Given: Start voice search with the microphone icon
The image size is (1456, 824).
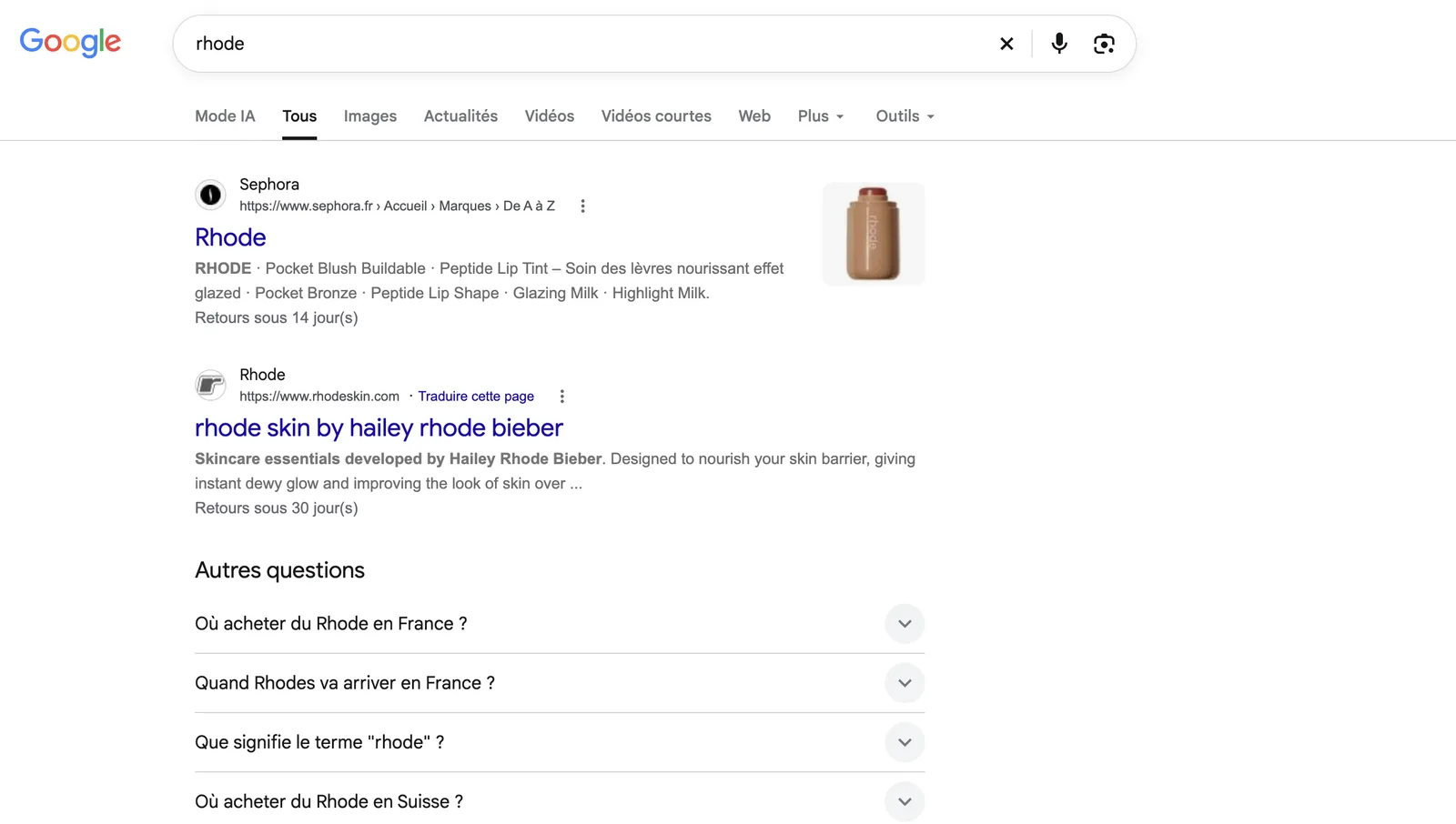Looking at the screenshot, I should [1059, 44].
